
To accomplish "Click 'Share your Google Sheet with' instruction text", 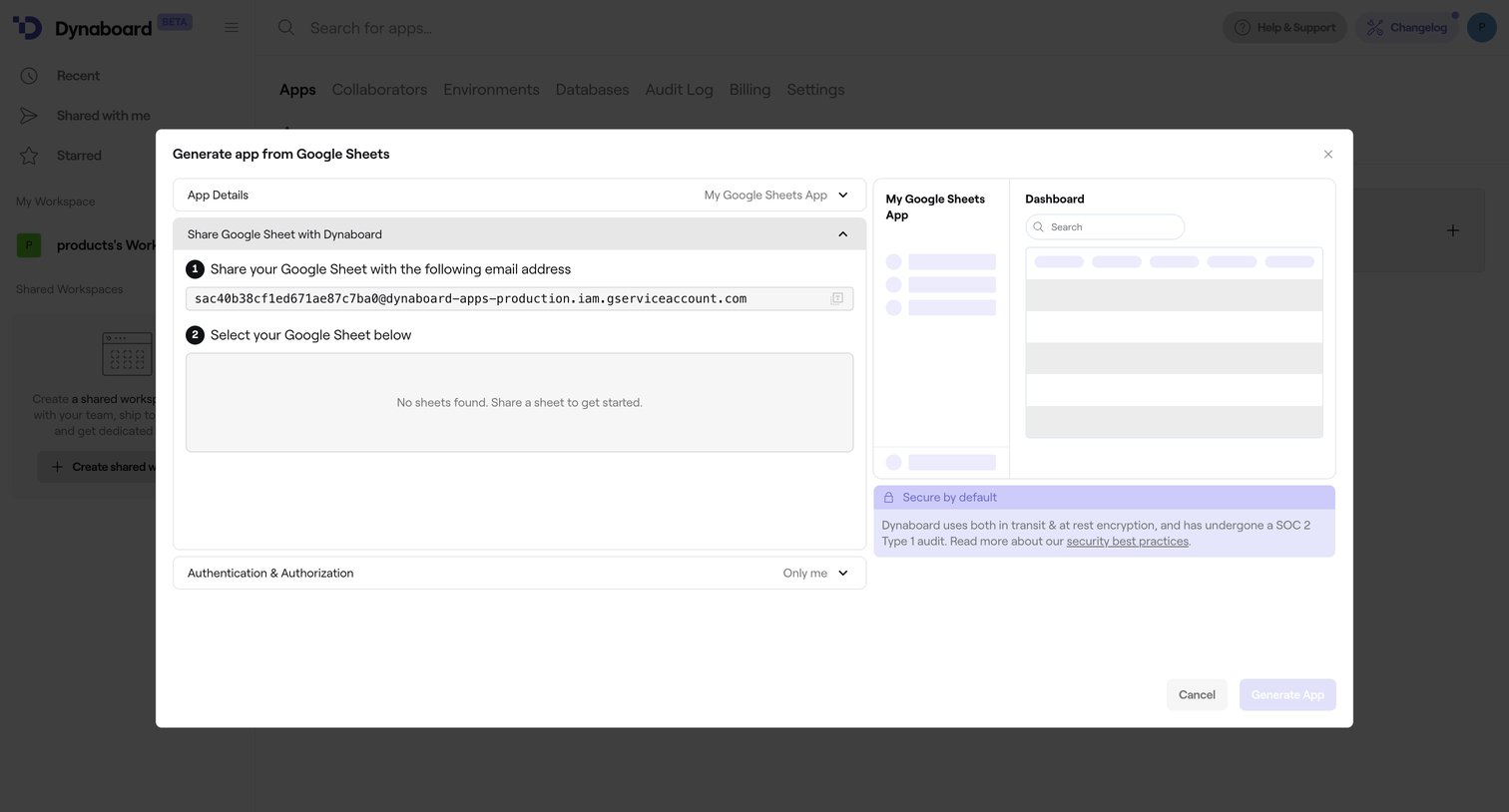I will [390, 269].
